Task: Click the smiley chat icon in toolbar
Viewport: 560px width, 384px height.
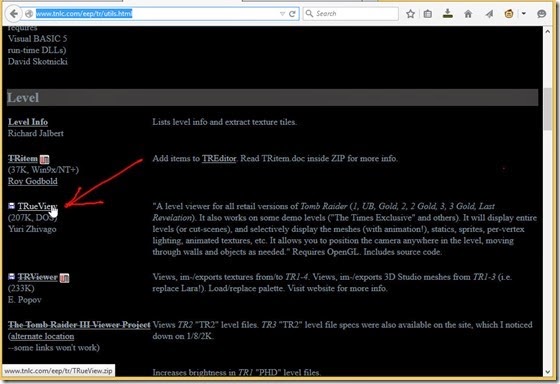Action: pos(541,14)
